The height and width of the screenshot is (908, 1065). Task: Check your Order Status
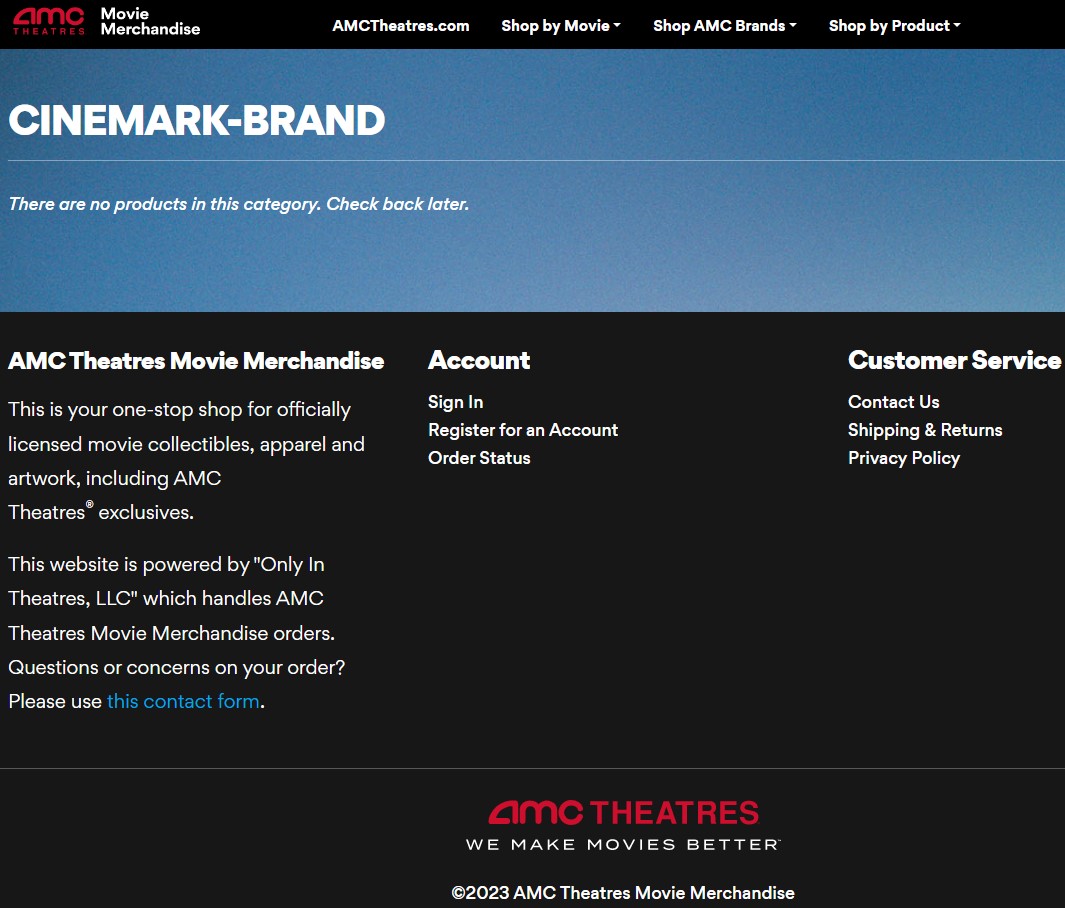point(479,458)
